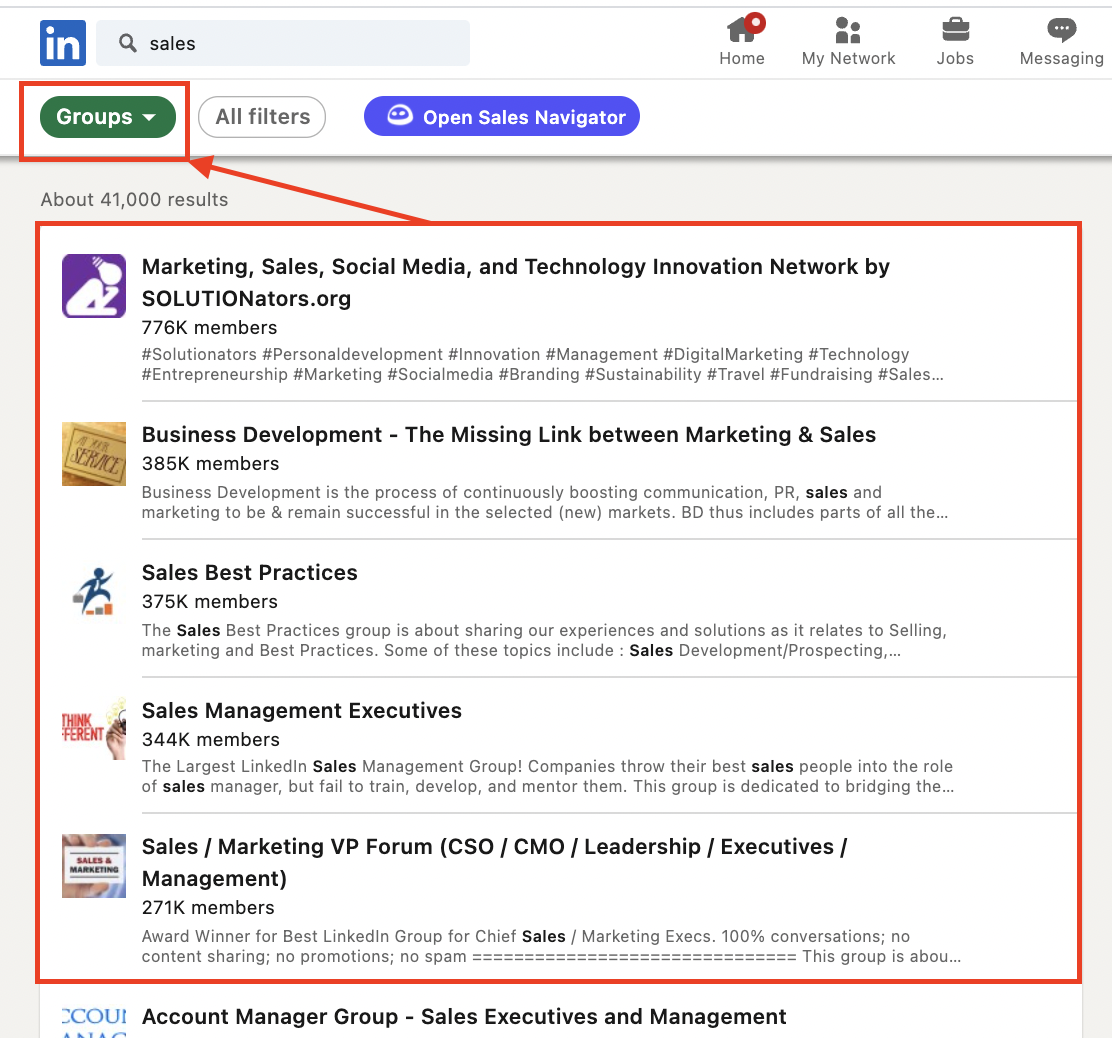Click SOLUTIONators.org group logo thumbnail
Image resolution: width=1112 pixels, height=1038 pixels.
[94, 286]
